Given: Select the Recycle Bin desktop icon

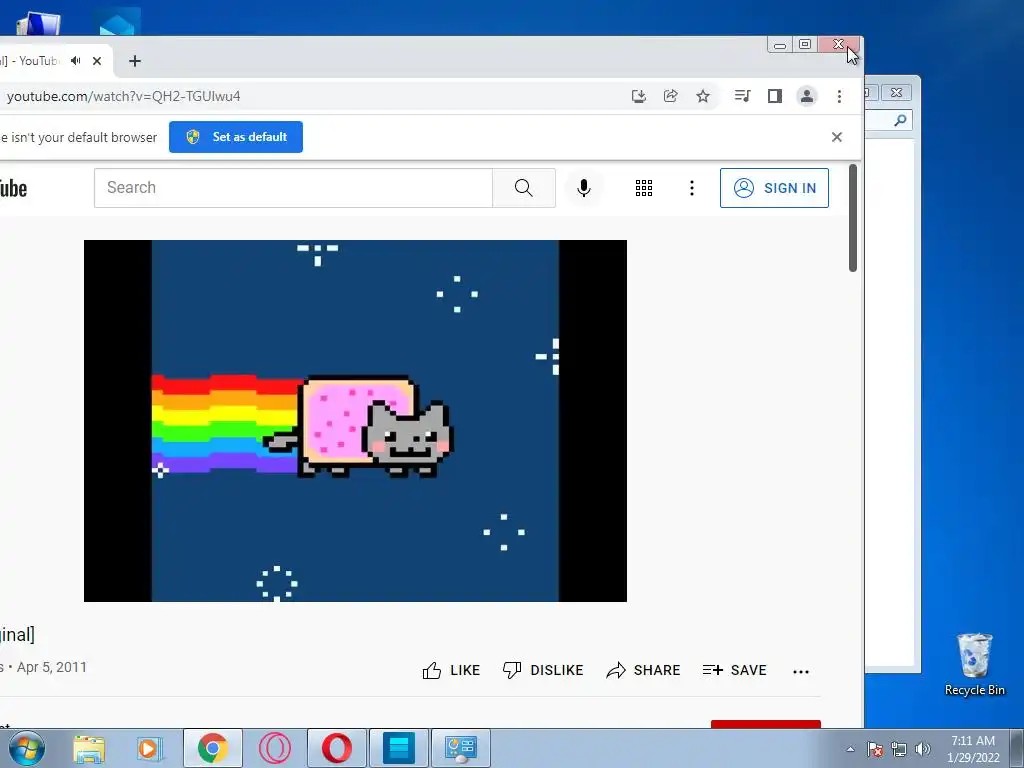Looking at the screenshot, I should pyautogui.click(x=974, y=665).
